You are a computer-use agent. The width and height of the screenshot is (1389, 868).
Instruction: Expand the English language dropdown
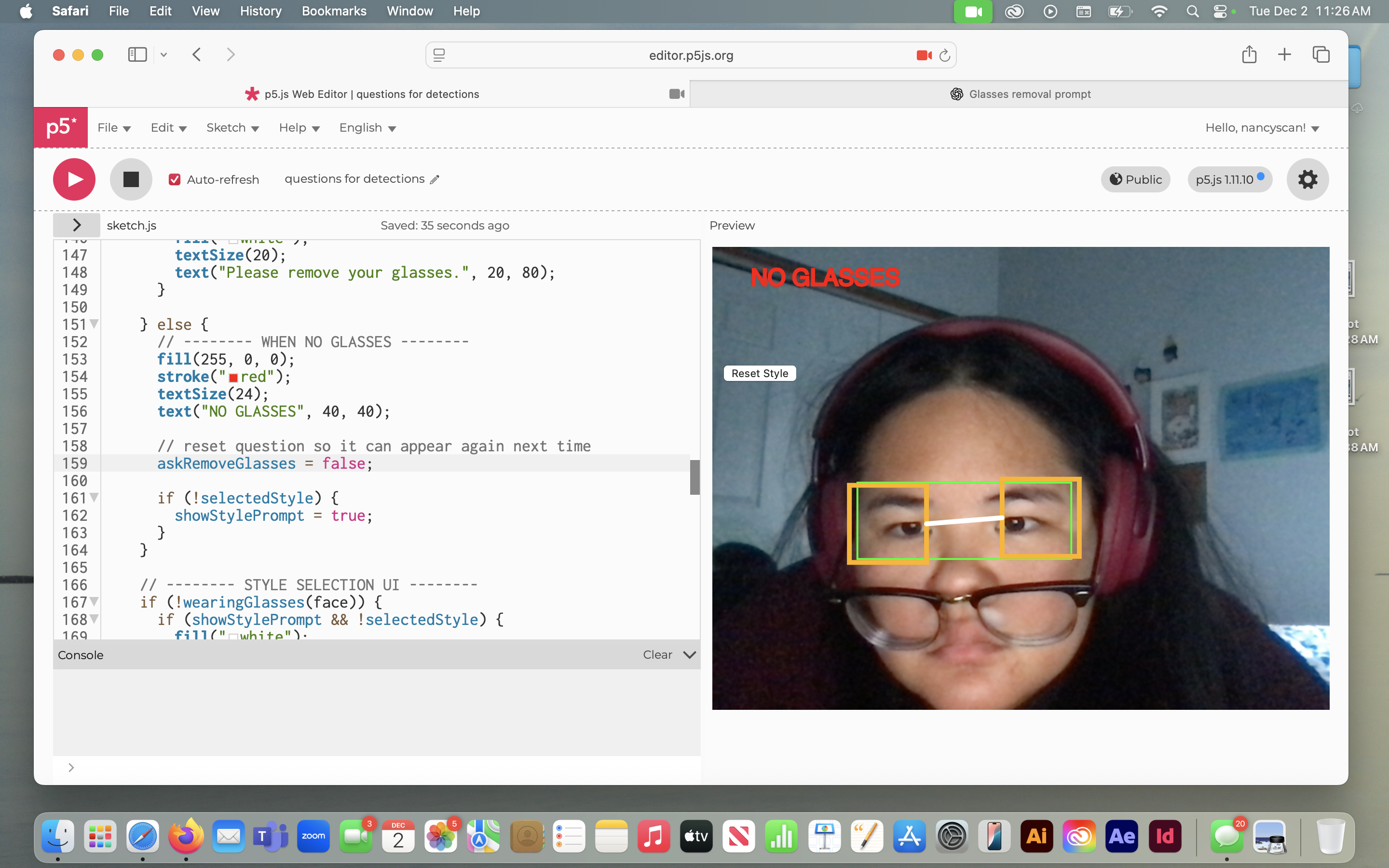point(368,127)
